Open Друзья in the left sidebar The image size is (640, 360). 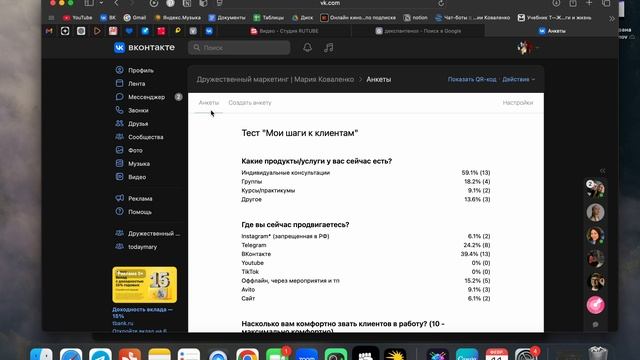tap(132, 124)
